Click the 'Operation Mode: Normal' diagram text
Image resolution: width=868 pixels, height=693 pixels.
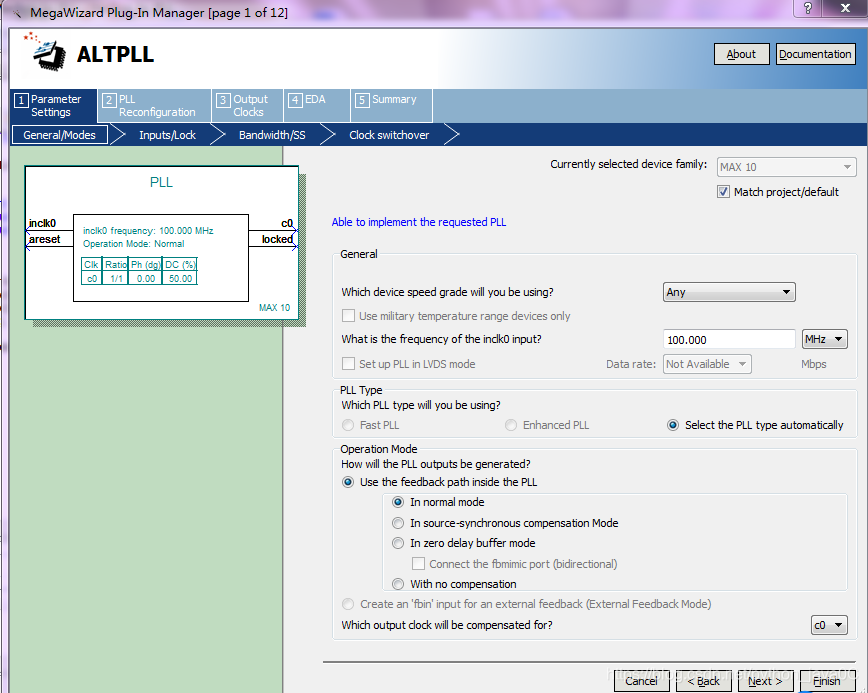tap(133, 244)
